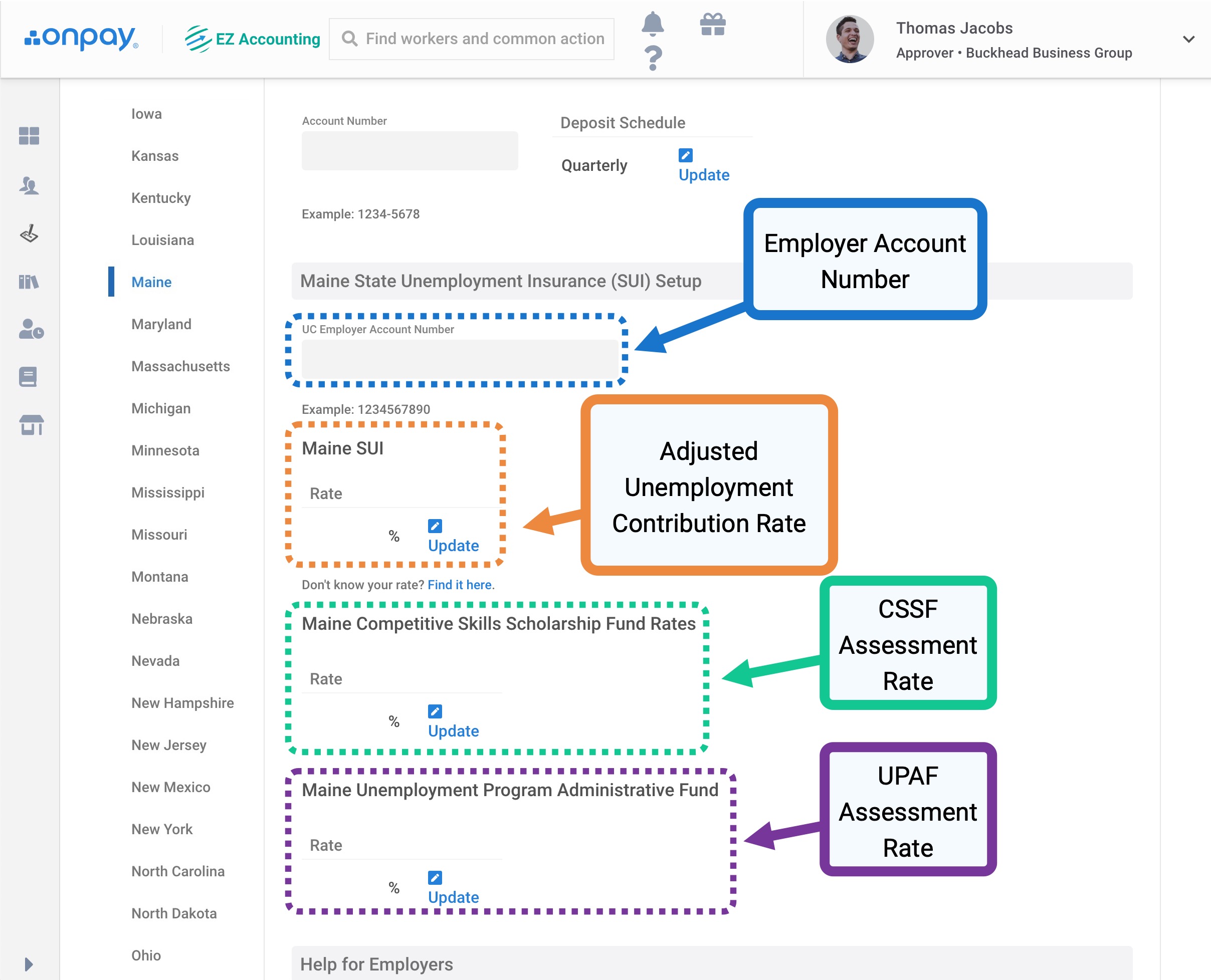
Task: Click the pencil icon next to Maine SUI rate
Action: pos(435,526)
